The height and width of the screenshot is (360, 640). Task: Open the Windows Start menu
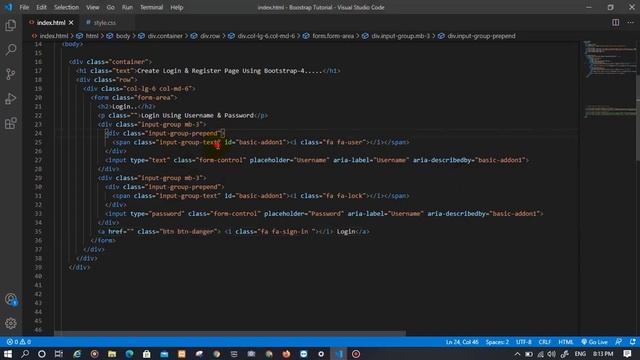(x=8, y=354)
